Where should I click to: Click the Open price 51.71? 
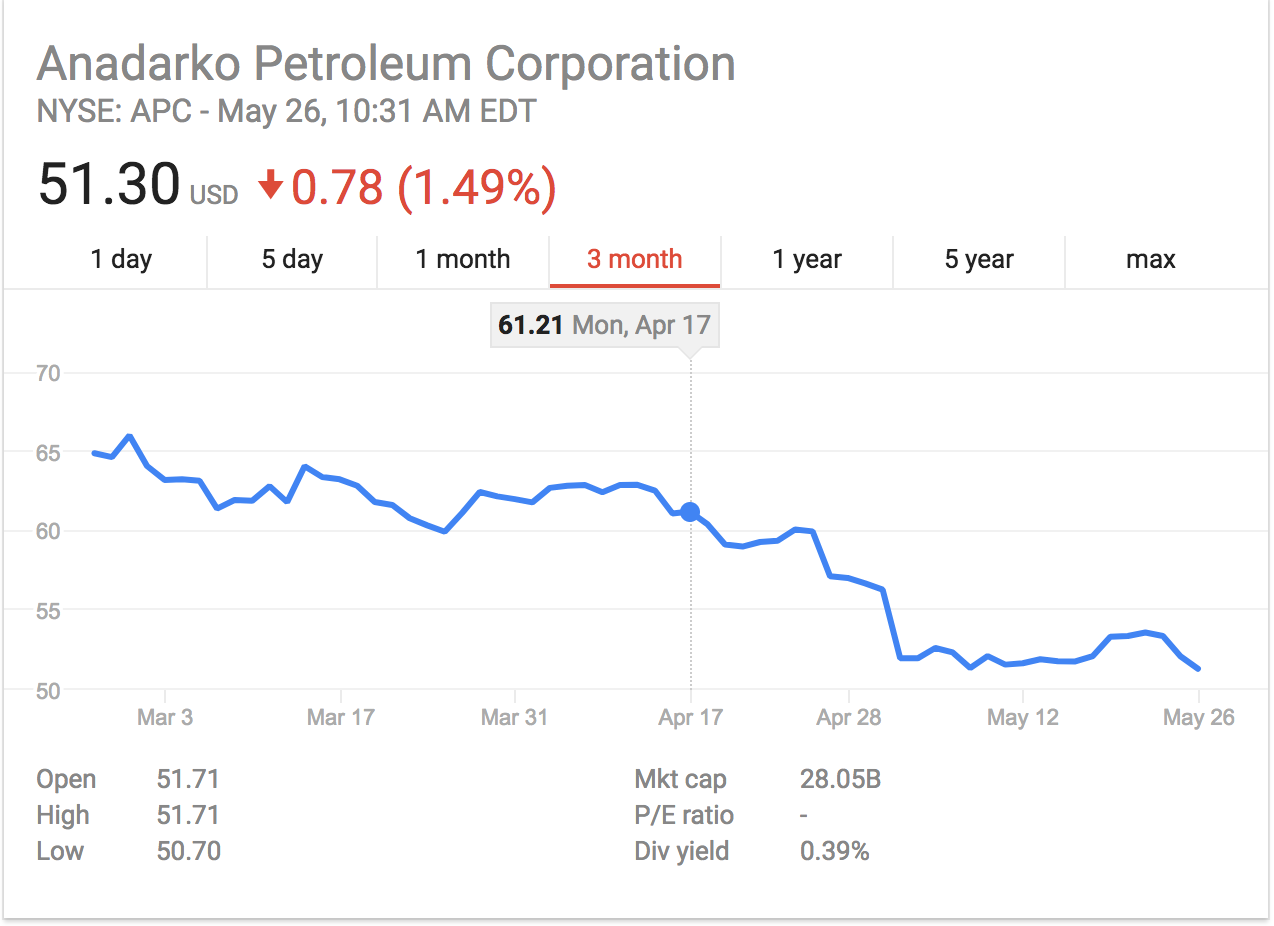point(188,780)
